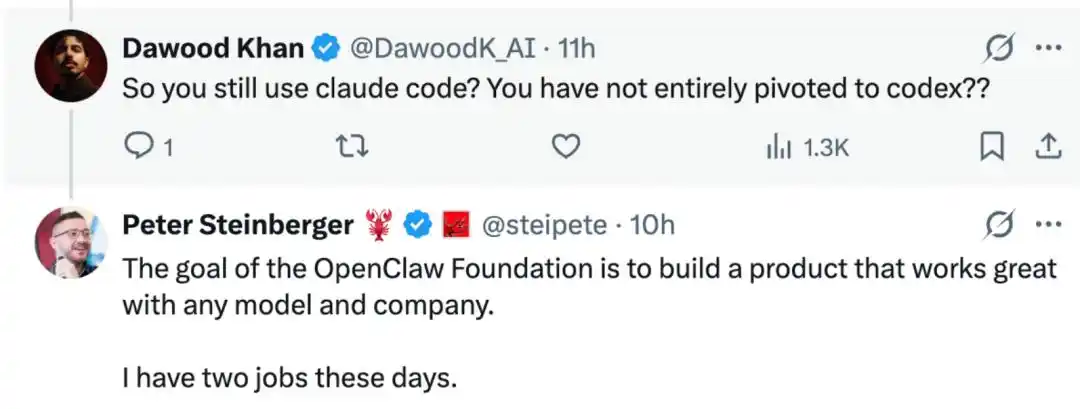1080x409 pixels.
Task: Open the @steipete handle link
Action: point(544,226)
